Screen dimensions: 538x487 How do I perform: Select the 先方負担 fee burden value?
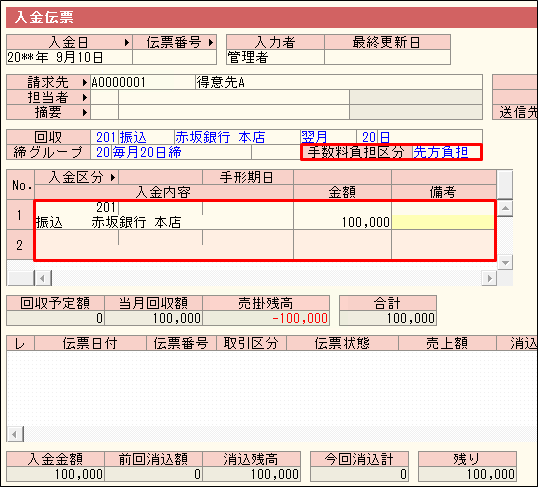[x=441, y=152]
